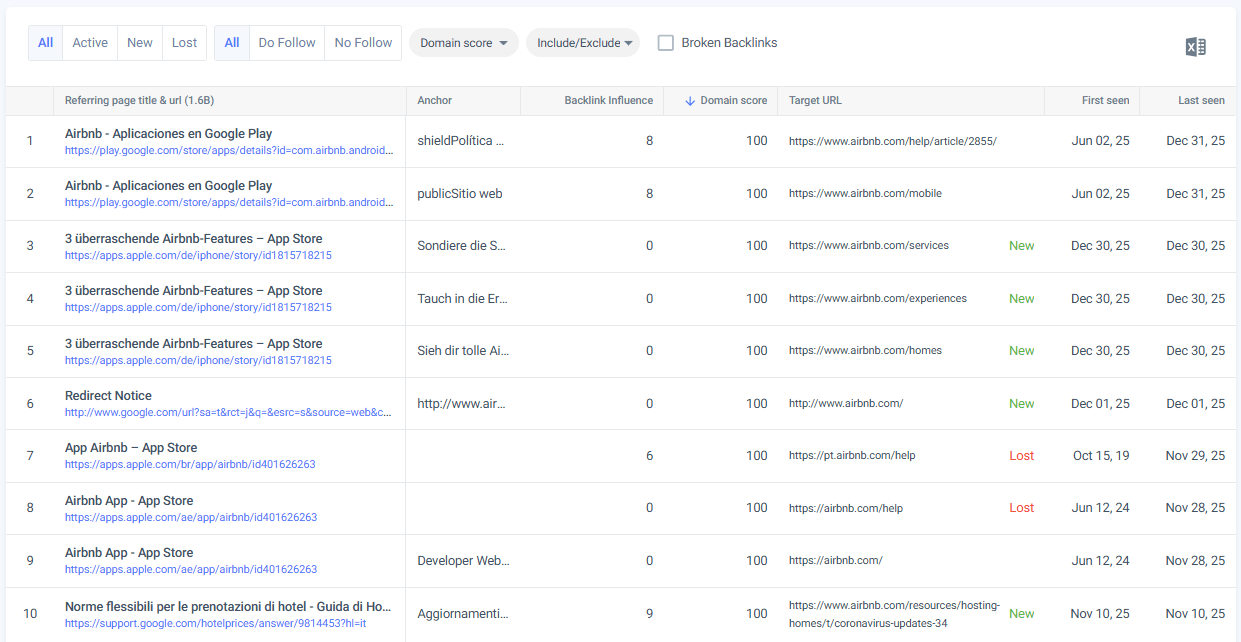Open row 2 Google Play referring URL

(229, 202)
